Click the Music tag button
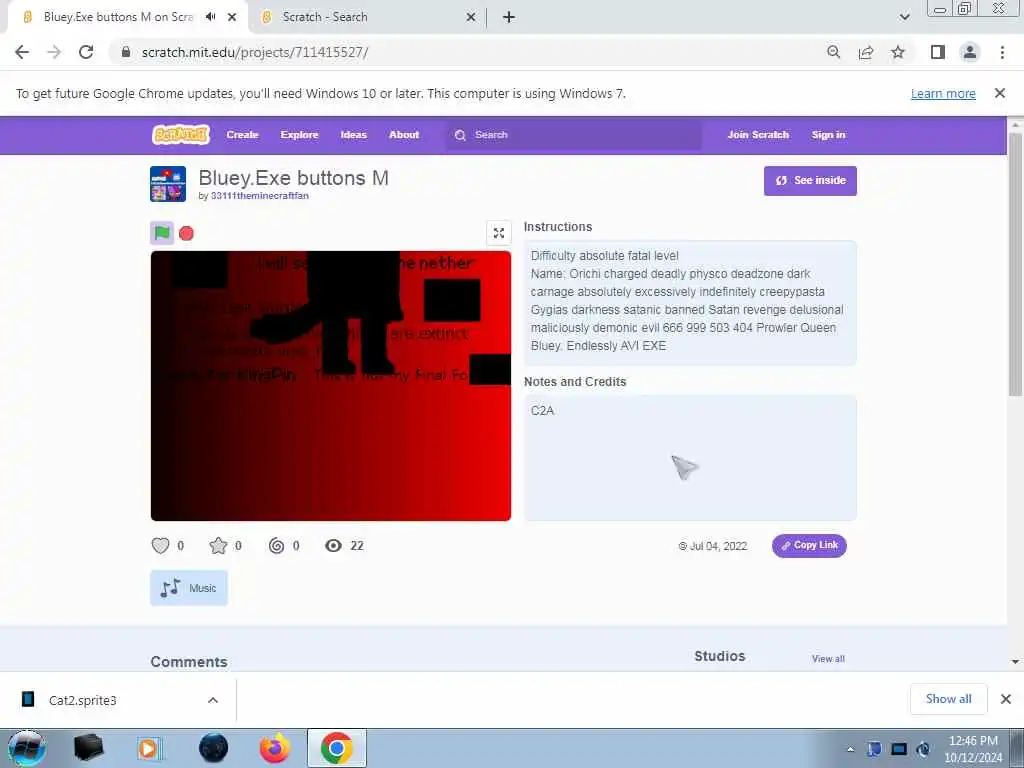 click(189, 588)
